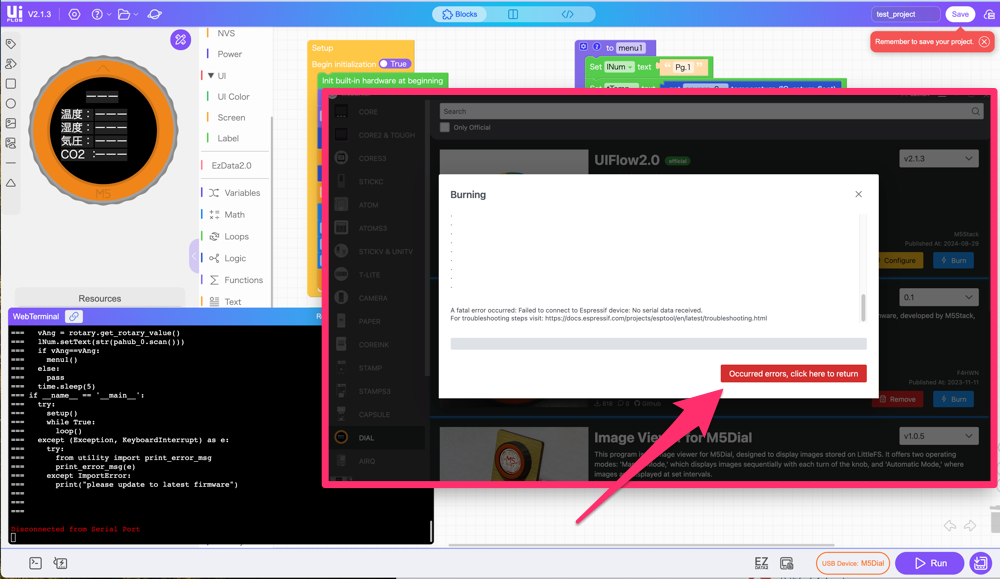Select the Label widget tool icon

11,44
